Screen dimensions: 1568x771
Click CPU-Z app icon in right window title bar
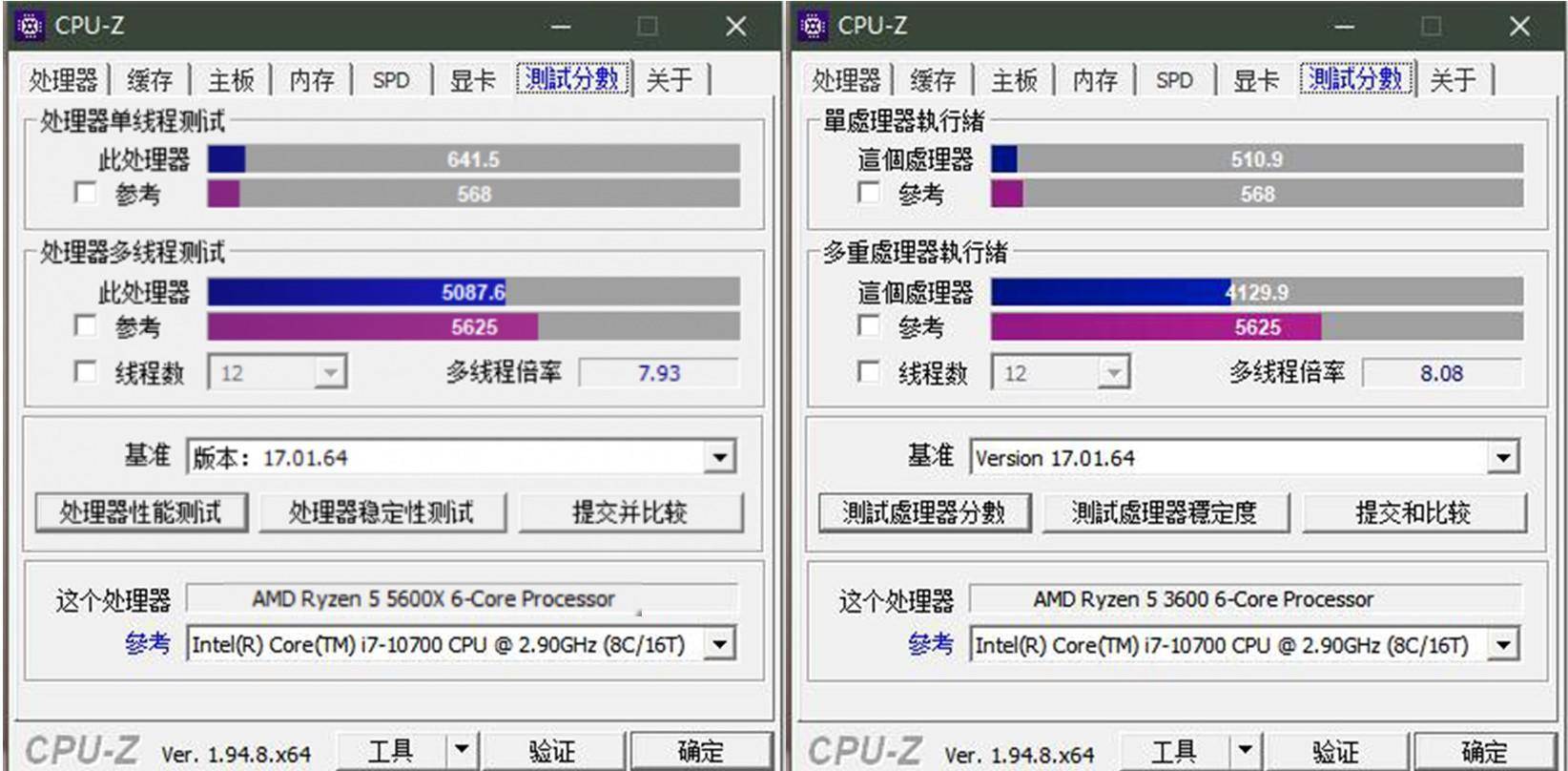coord(813,26)
